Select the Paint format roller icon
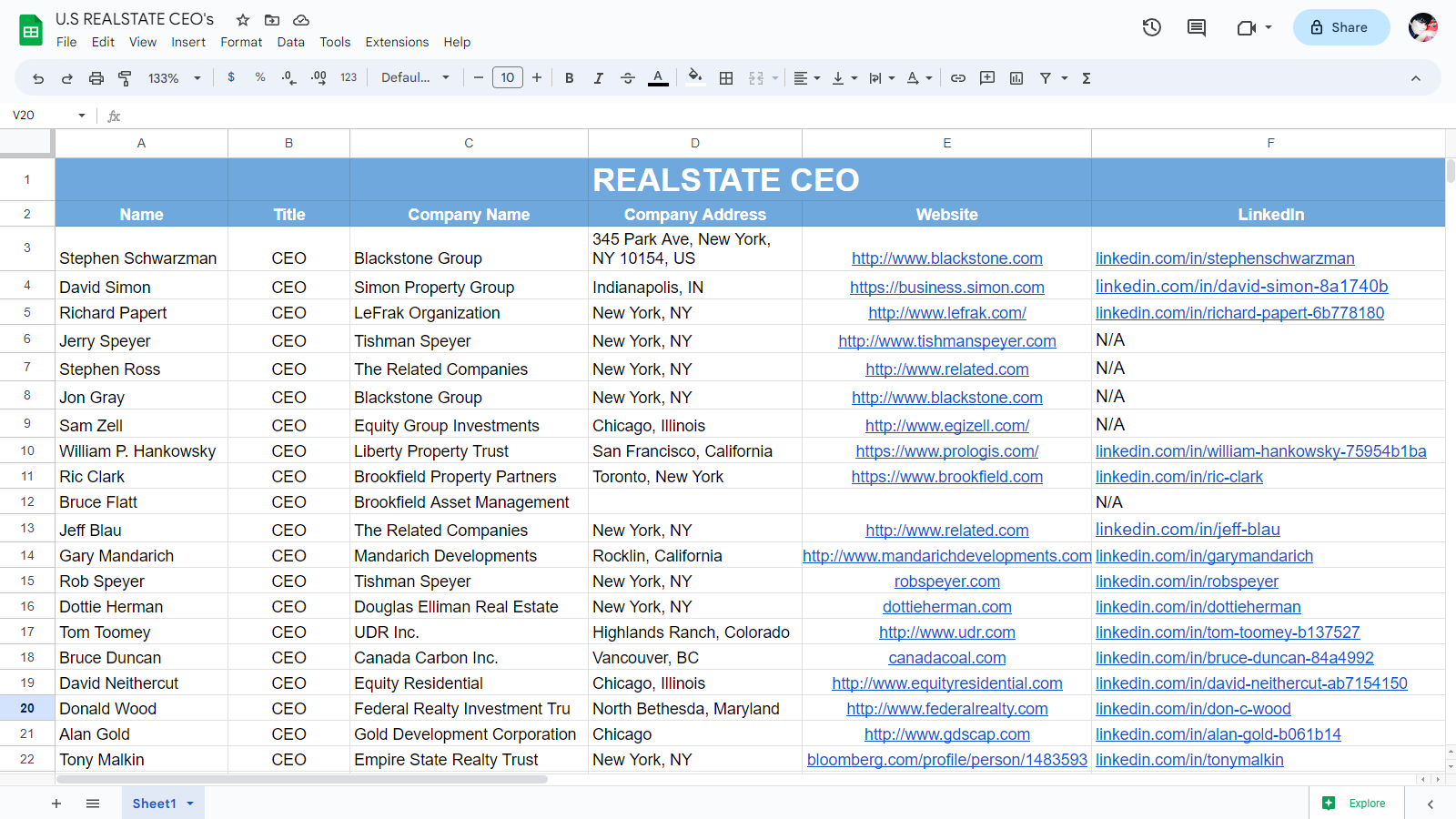This screenshot has width=1456, height=819. (126, 78)
